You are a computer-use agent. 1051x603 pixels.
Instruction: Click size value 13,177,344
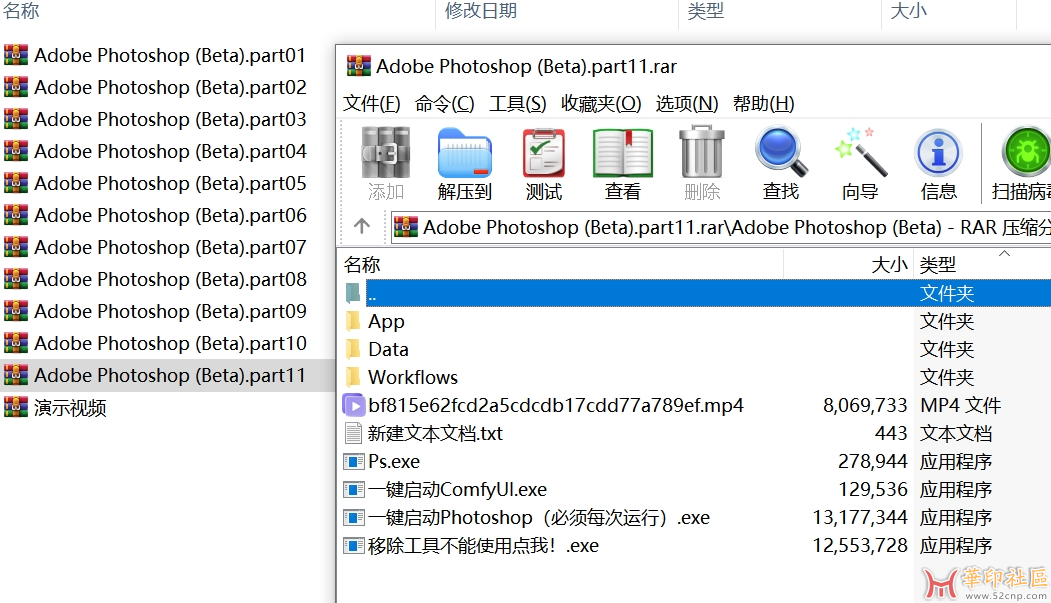pos(860,518)
